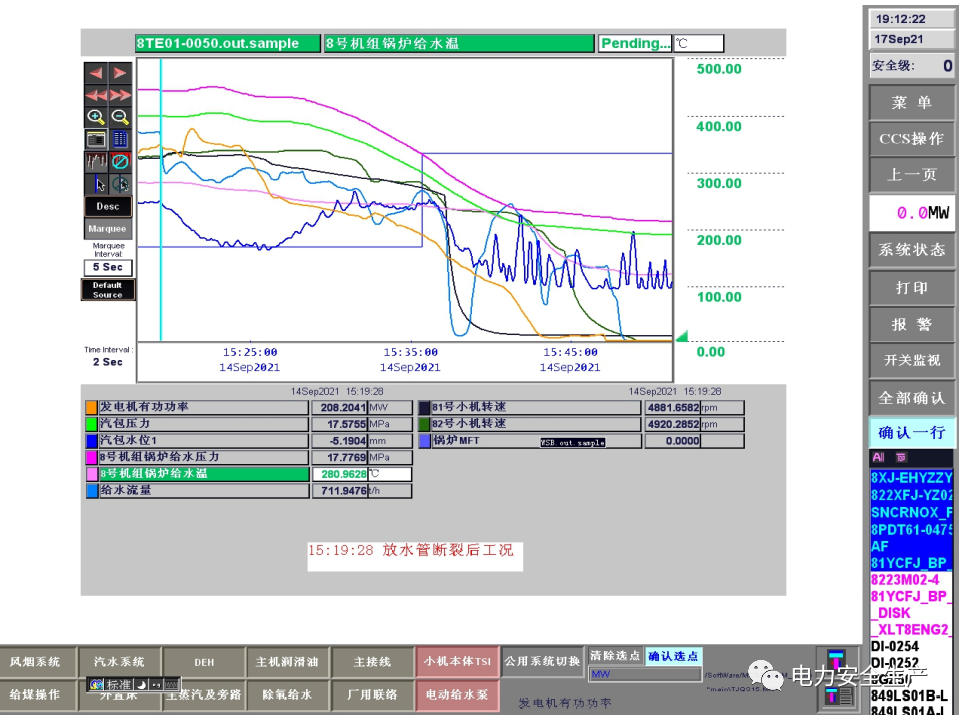Select the 汽包水位1 trend row

click(x=204, y=440)
